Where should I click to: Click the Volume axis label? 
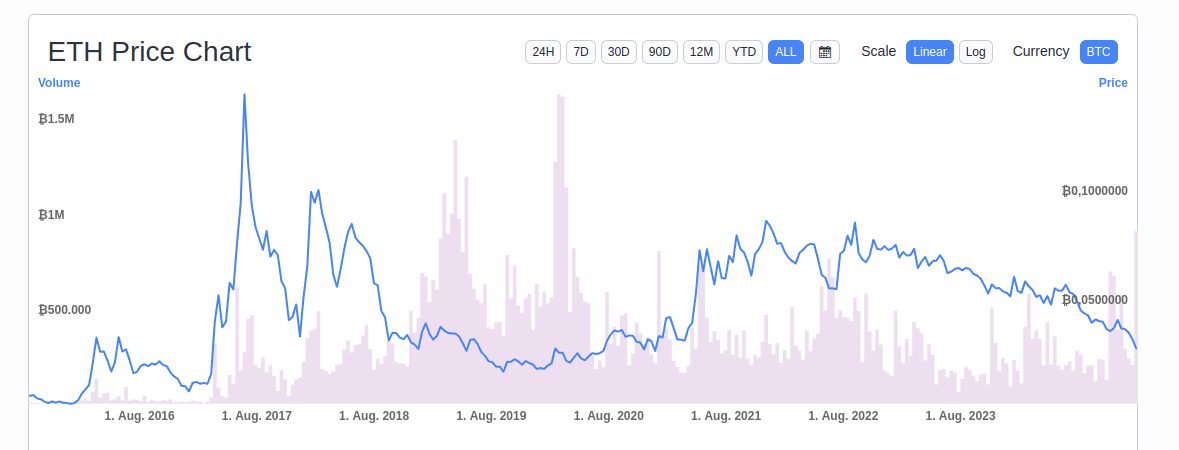coord(59,83)
